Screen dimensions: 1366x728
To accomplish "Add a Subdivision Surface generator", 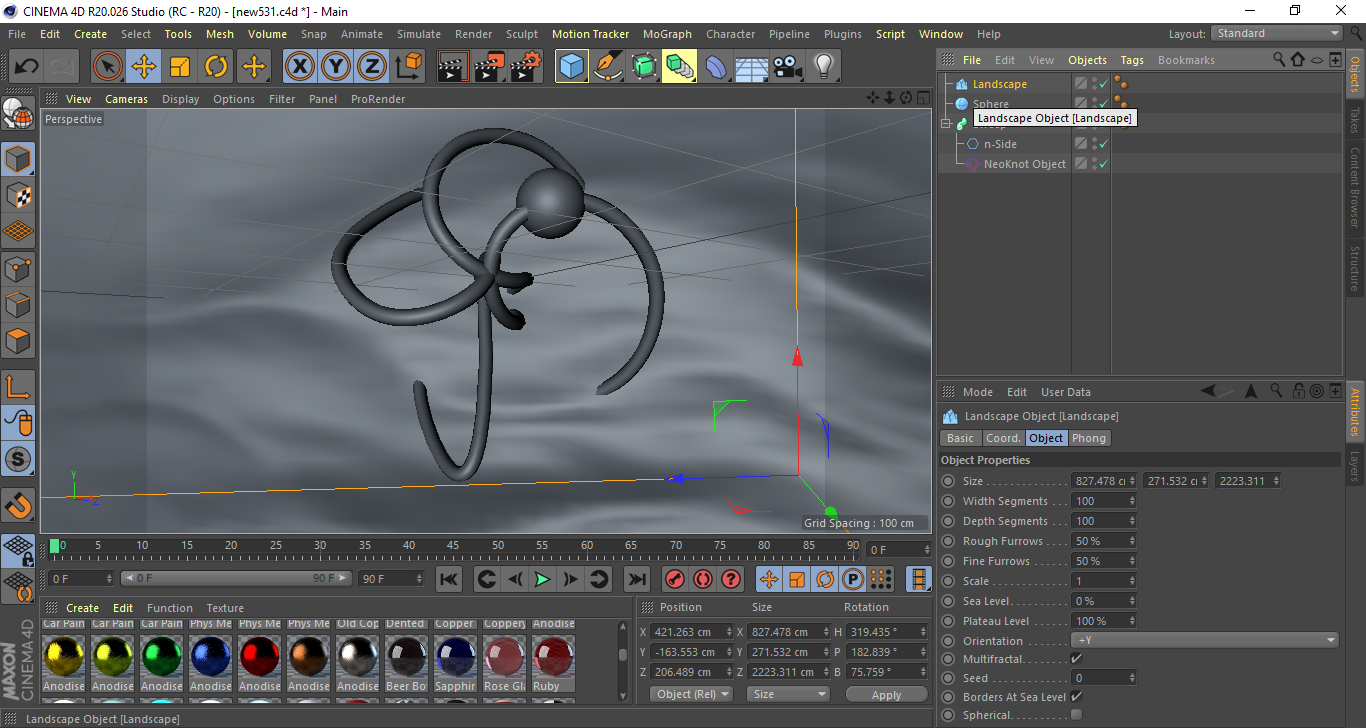I will coord(644,67).
